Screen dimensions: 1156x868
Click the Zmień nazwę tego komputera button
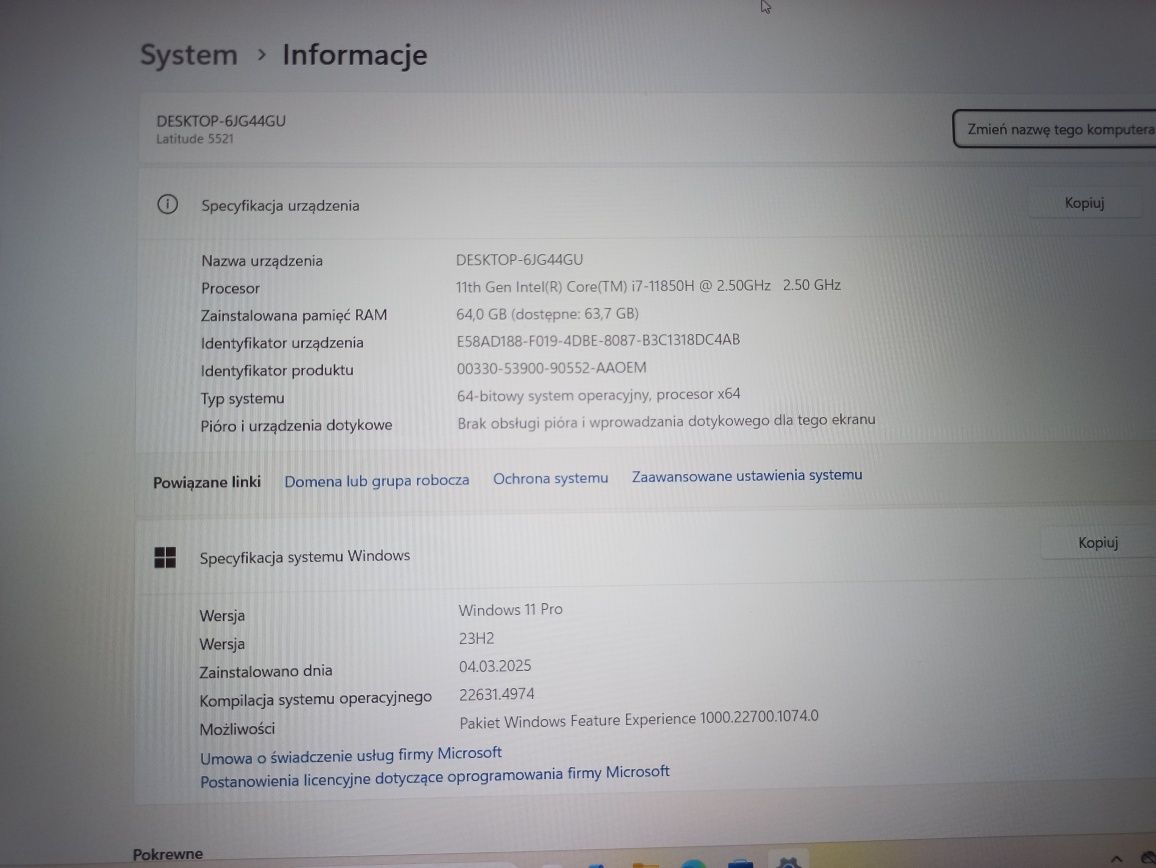(1056, 129)
